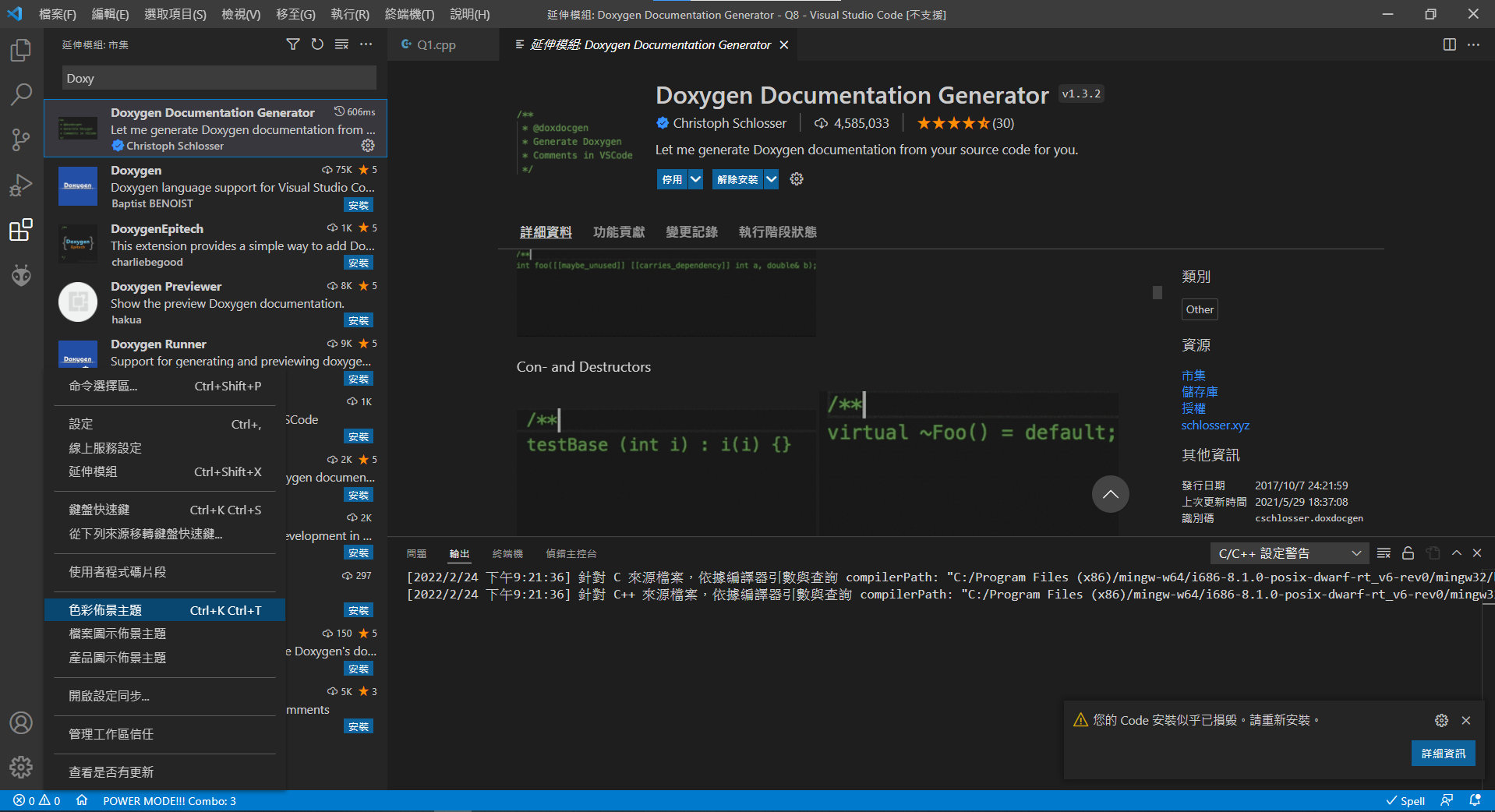Open notification settings gear
The width and height of the screenshot is (1495, 812).
[1441, 720]
